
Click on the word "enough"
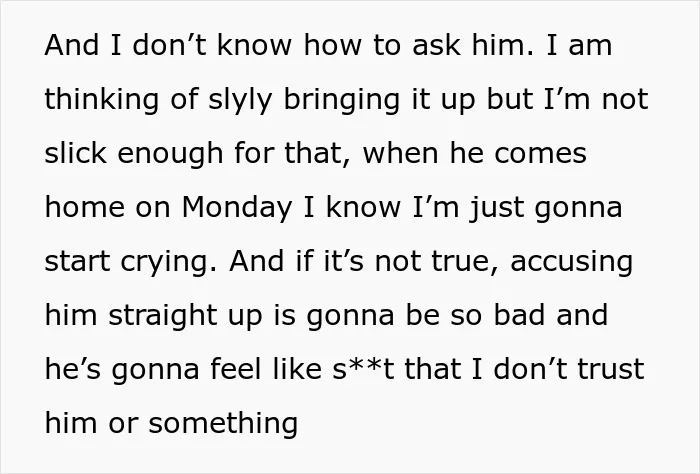tap(170, 154)
